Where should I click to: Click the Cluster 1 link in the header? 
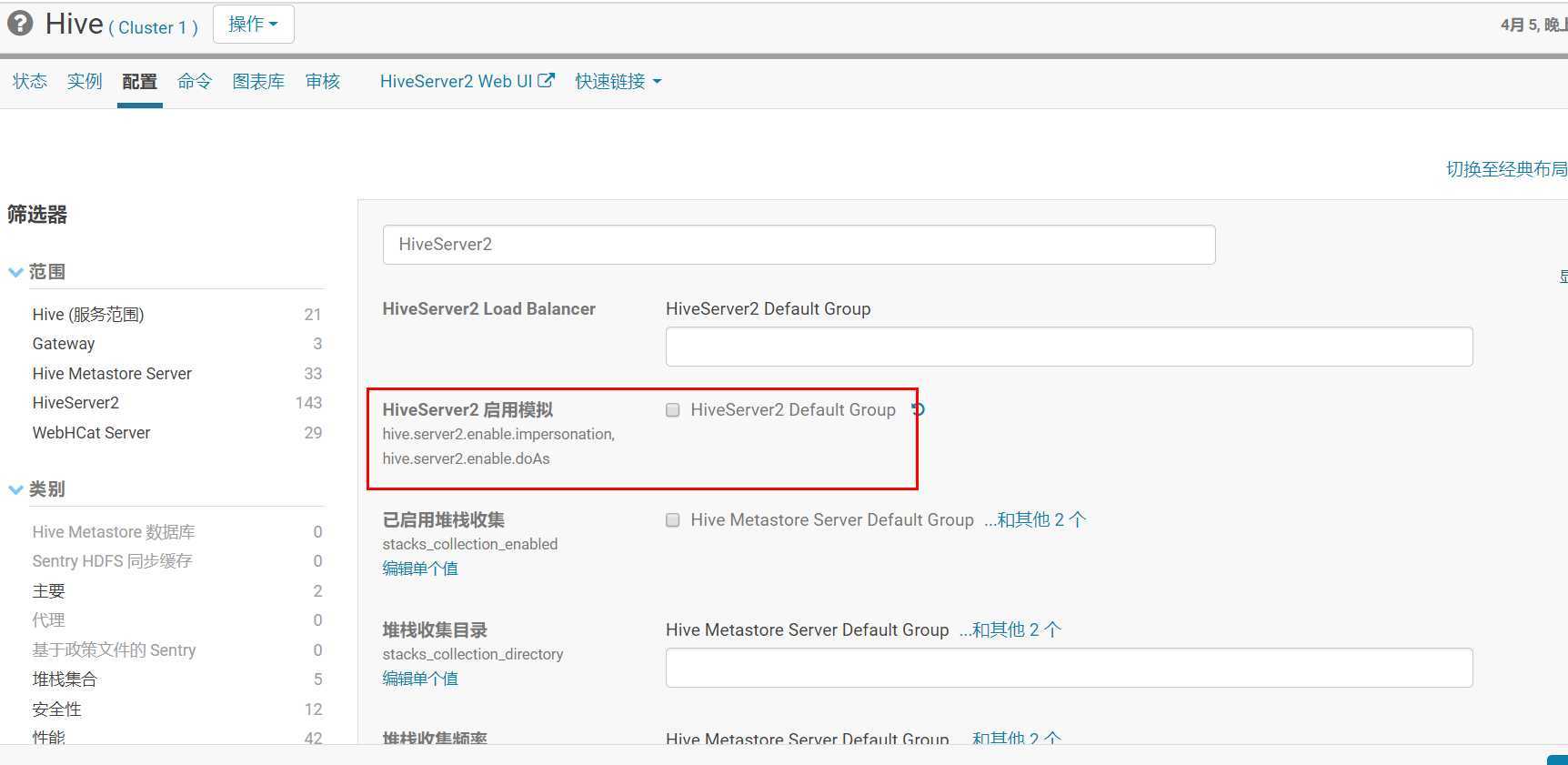pyautogui.click(x=153, y=28)
